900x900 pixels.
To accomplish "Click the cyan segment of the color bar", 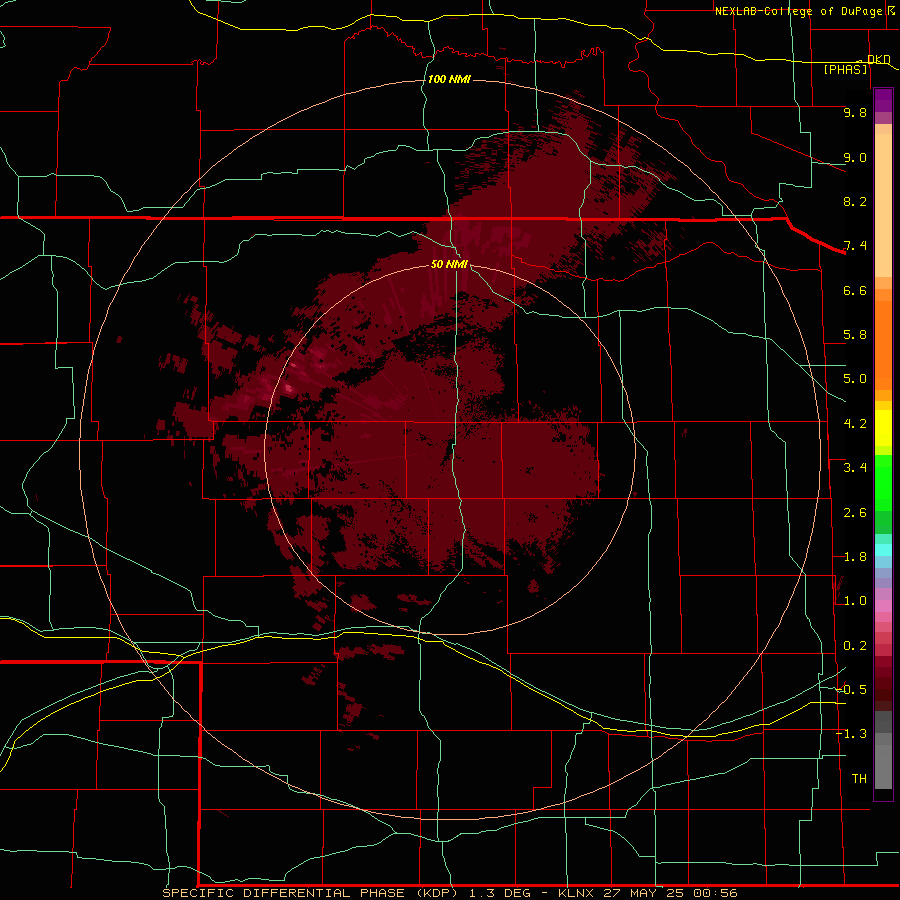I will pos(883,550).
